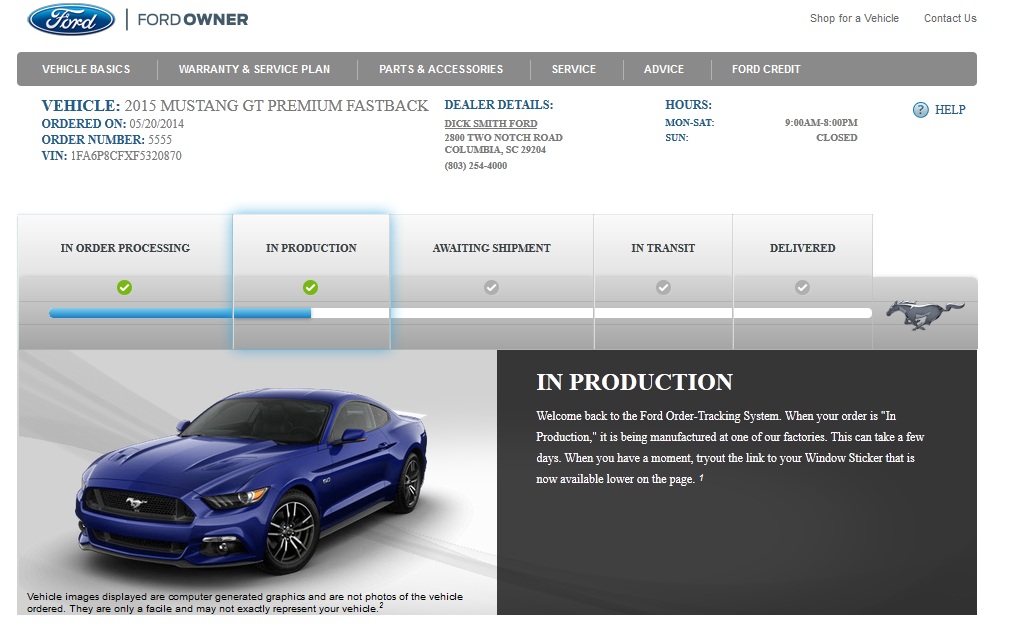Click the order number 5555
Screen dimensions: 1019x635
pyautogui.click(x=160, y=140)
